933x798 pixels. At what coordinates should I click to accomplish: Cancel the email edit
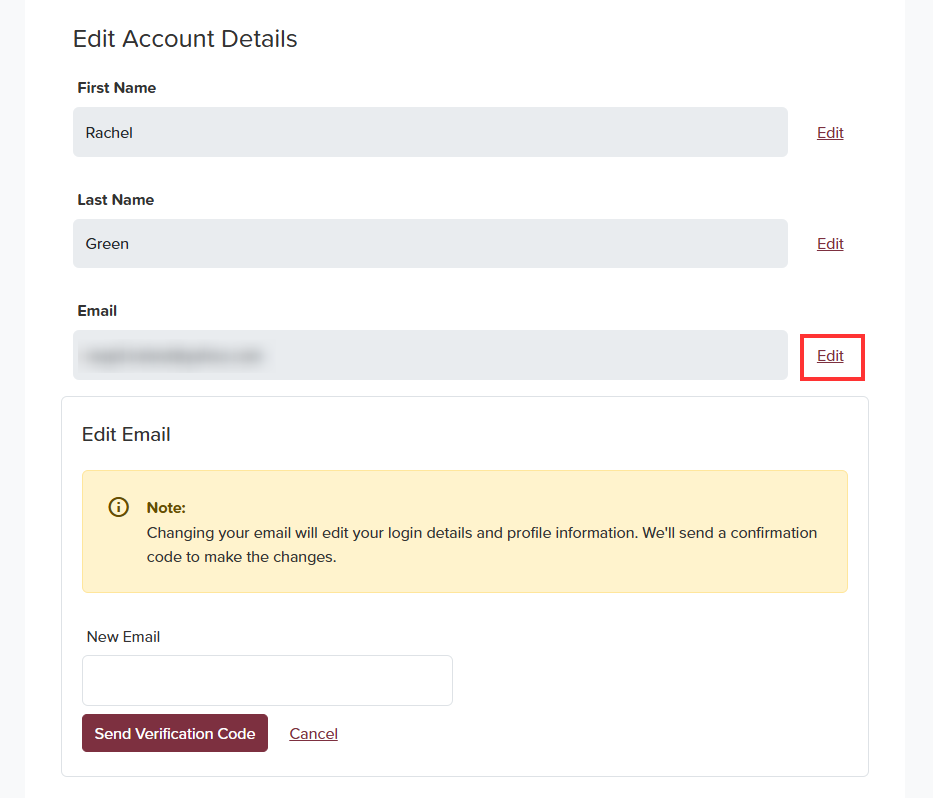(x=313, y=734)
